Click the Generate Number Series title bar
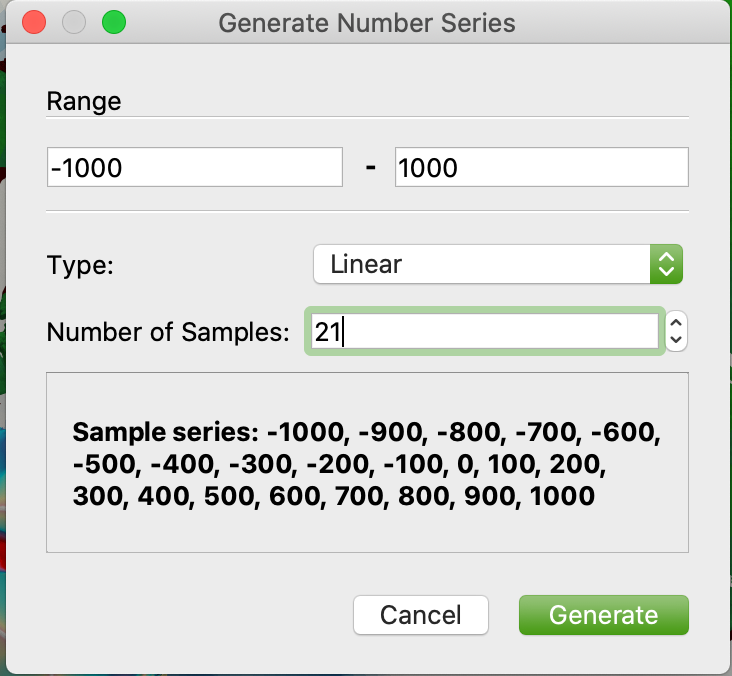This screenshot has width=732, height=676. click(367, 23)
